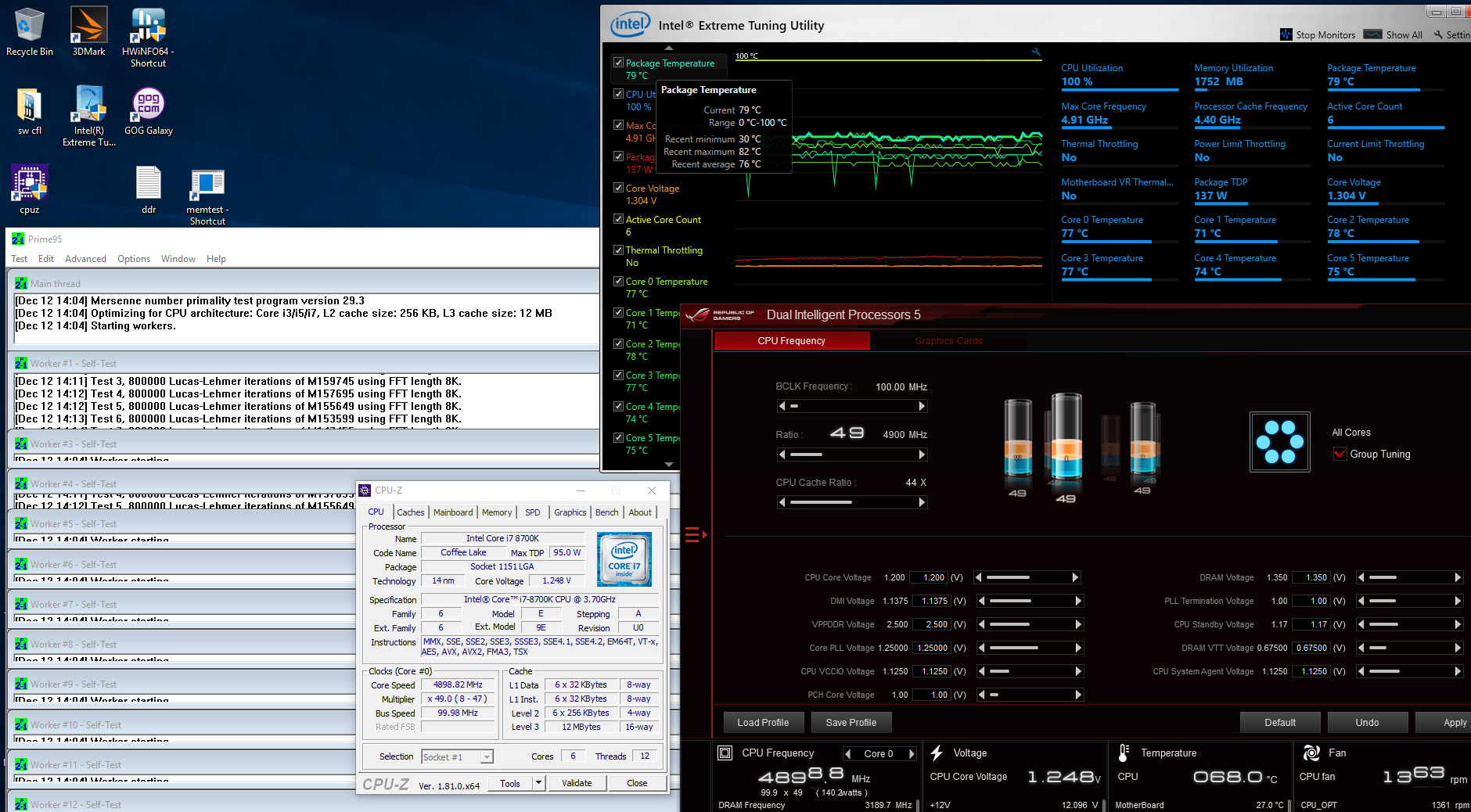
Task: Launch memtest shortcut on desktop
Action: 207,196
